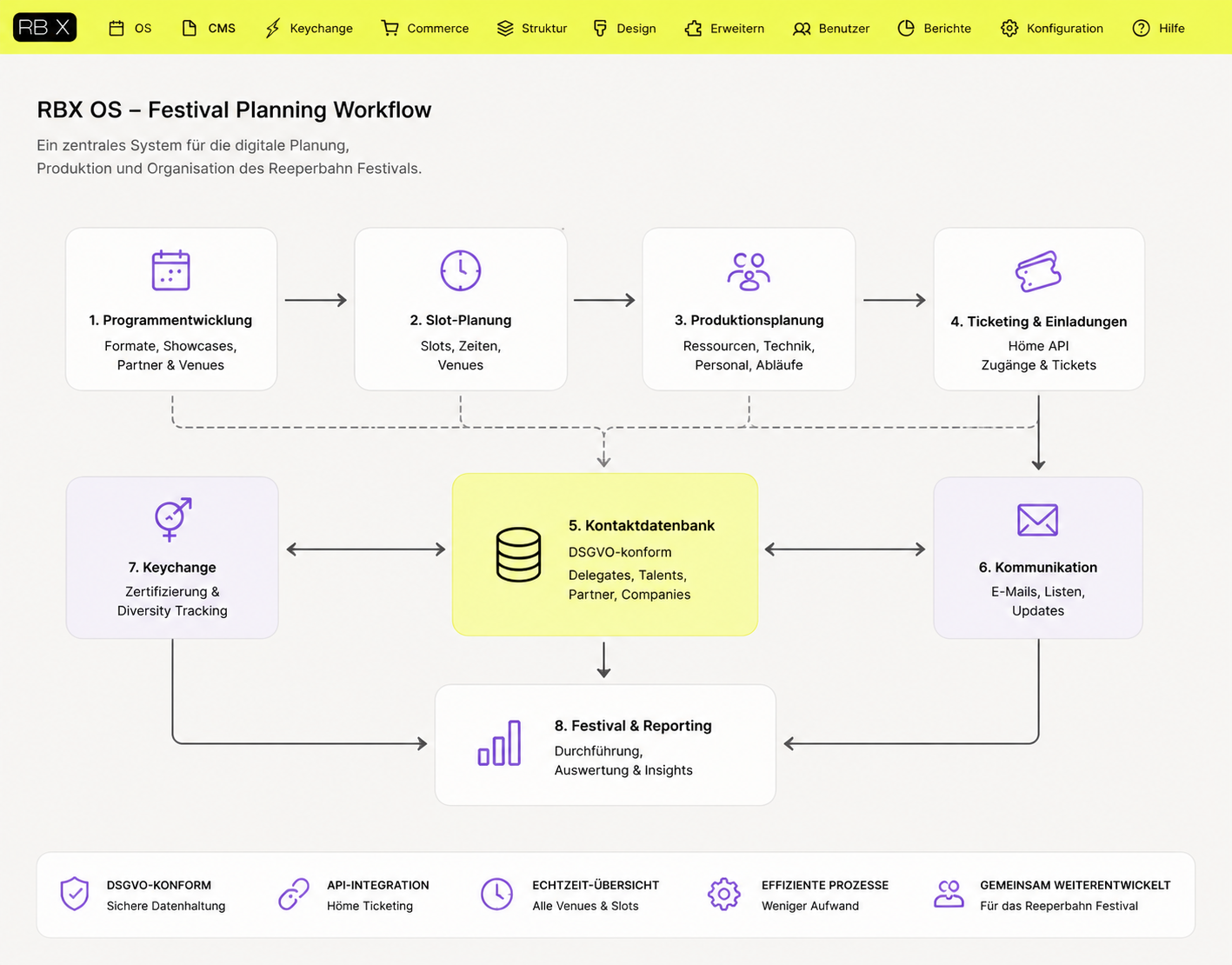Click the users icon beside Benutzer
This screenshot has width=1232, height=965.
[802, 28]
